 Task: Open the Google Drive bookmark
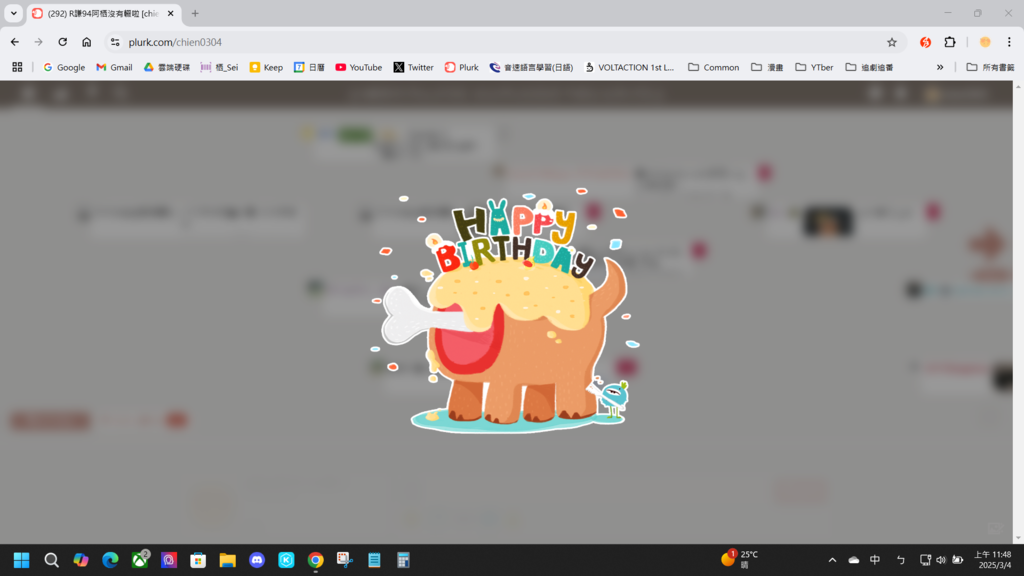(x=167, y=67)
